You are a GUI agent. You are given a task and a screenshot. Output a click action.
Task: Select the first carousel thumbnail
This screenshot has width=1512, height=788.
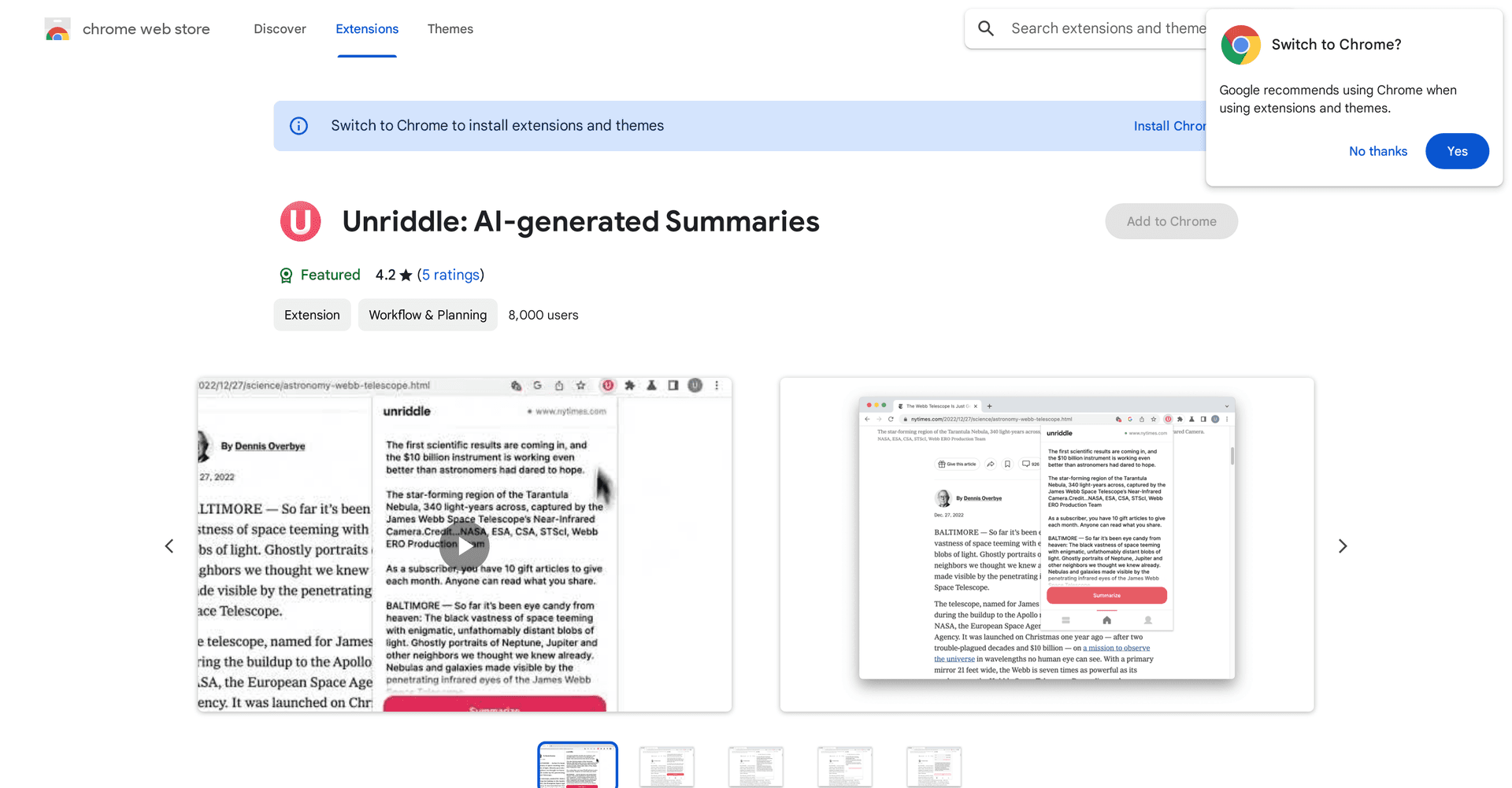(x=577, y=765)
